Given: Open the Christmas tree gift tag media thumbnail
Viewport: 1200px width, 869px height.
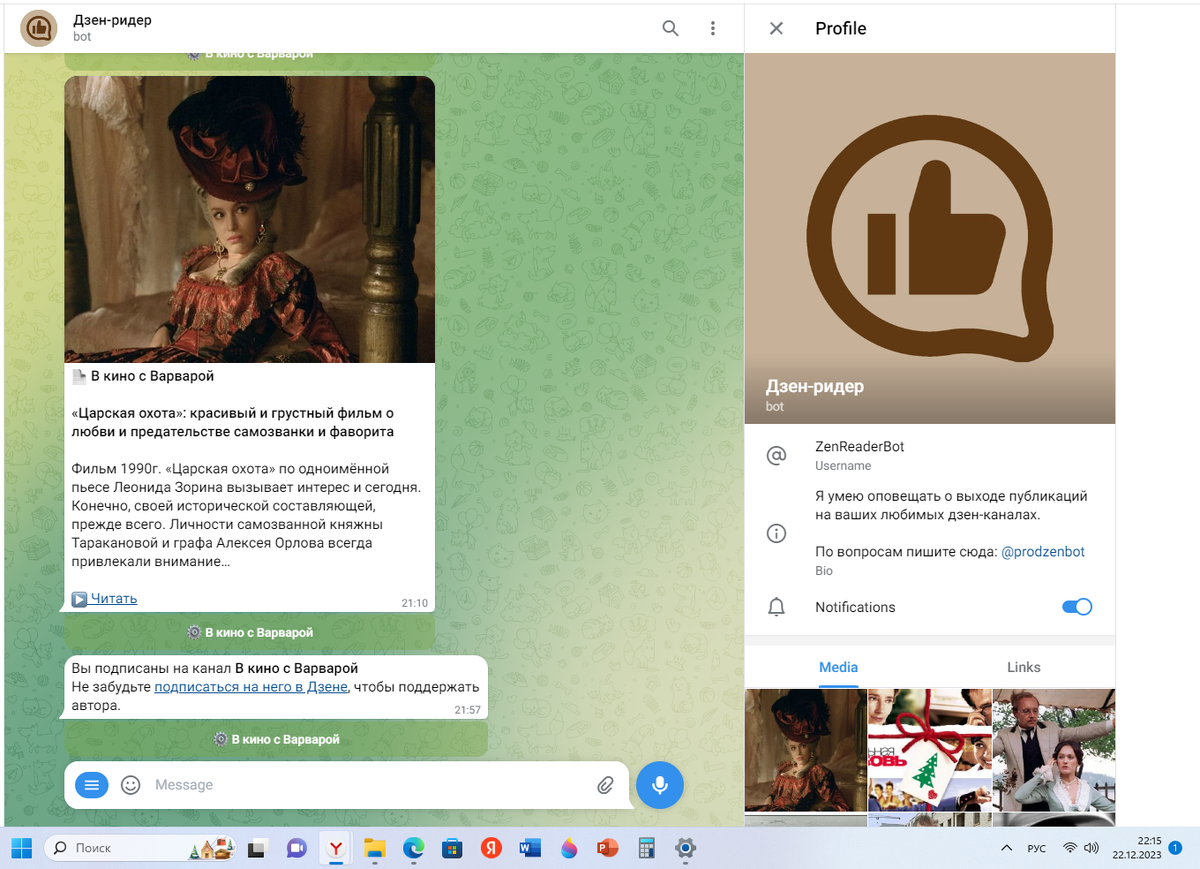Looking at the screenshot, I should pos(929,749).
